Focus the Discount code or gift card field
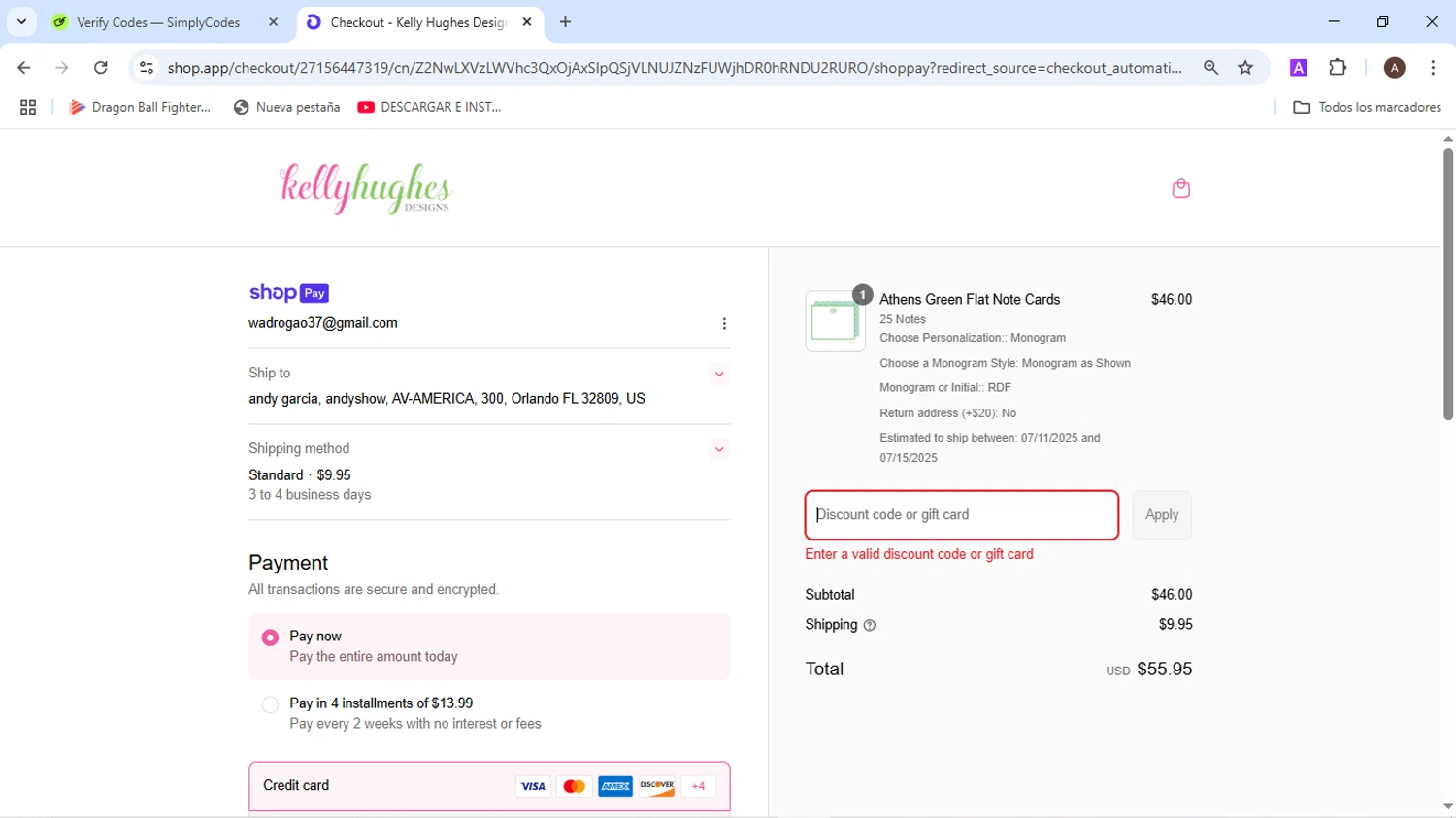This screenshot has height=818, width=1456. click(961, 515)
